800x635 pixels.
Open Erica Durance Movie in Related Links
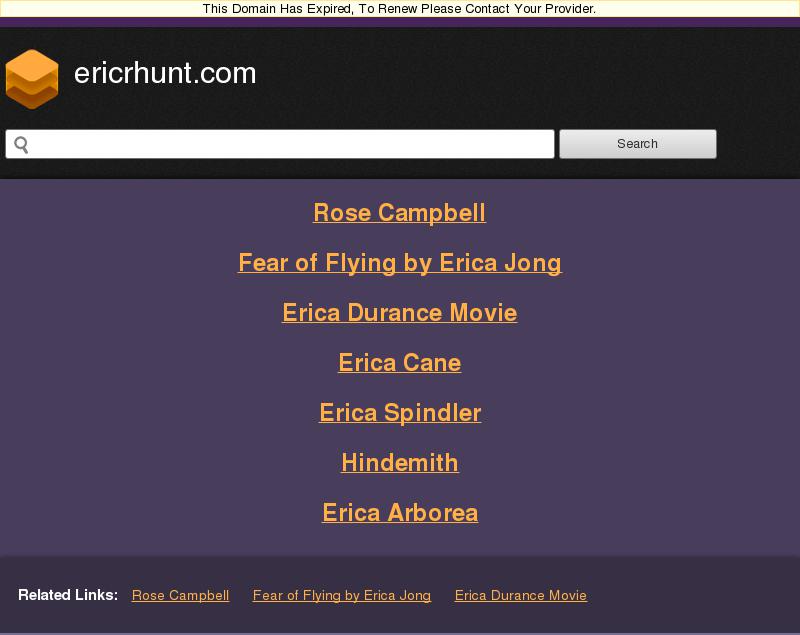[520, 595]
